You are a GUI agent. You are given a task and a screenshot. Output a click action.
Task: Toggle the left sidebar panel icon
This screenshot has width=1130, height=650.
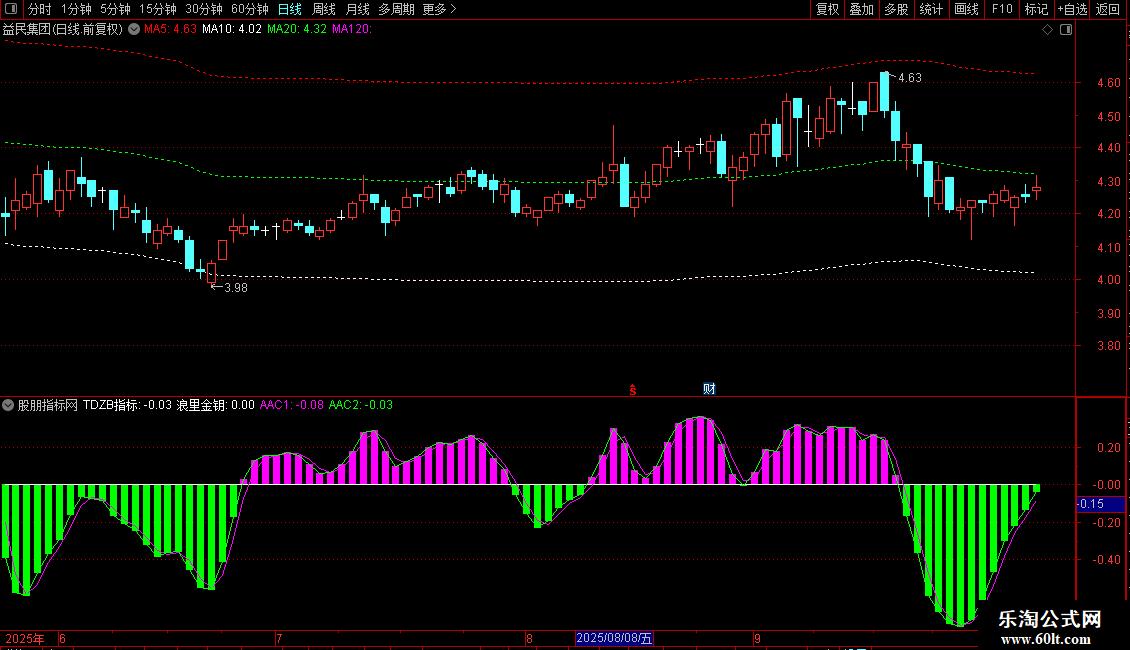pos(11,9)
